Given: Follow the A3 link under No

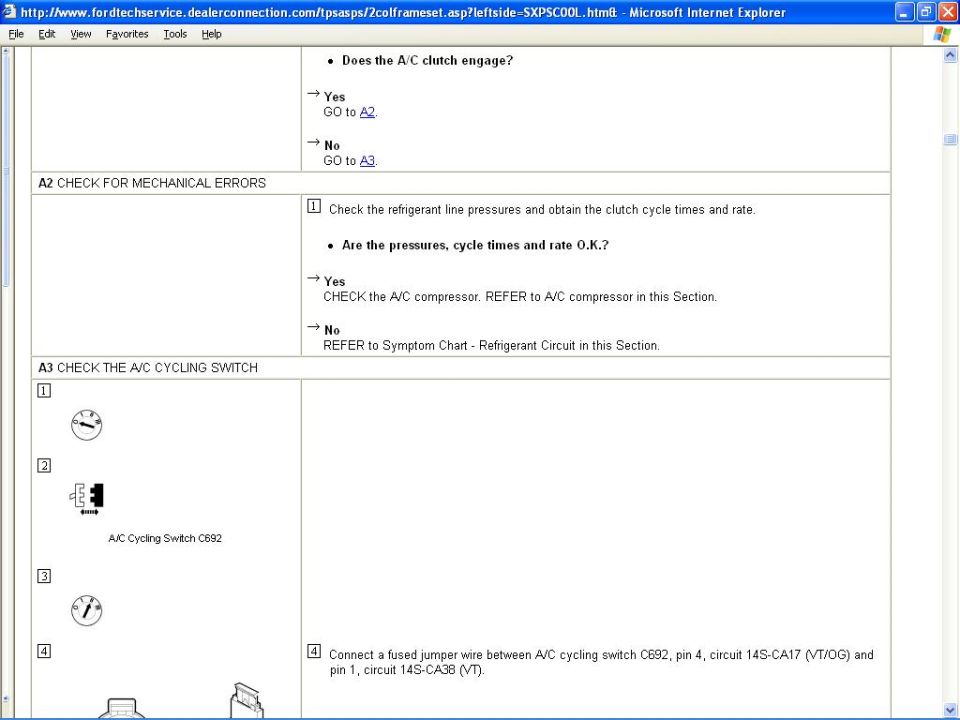Looking at the screenshot, I should pos(367,160).
